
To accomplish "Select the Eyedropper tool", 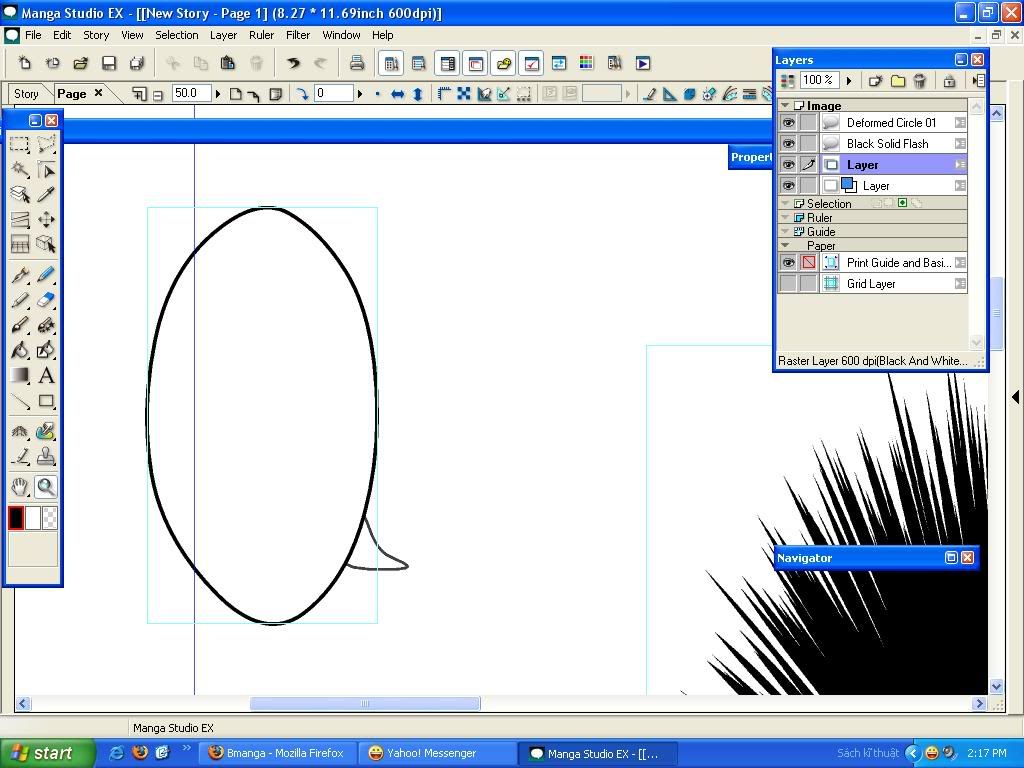I will coord(46,195).
